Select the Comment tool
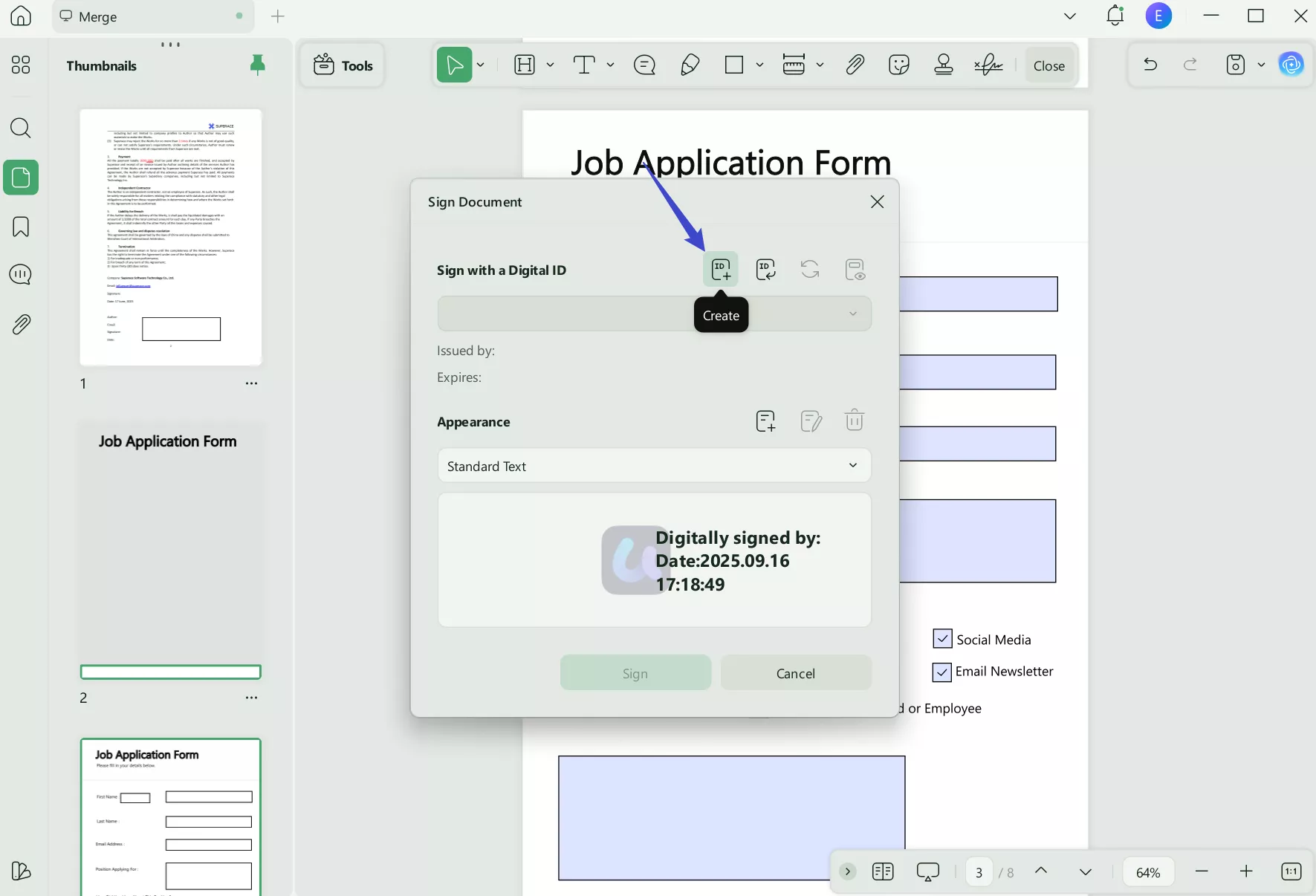 (644, 65)
